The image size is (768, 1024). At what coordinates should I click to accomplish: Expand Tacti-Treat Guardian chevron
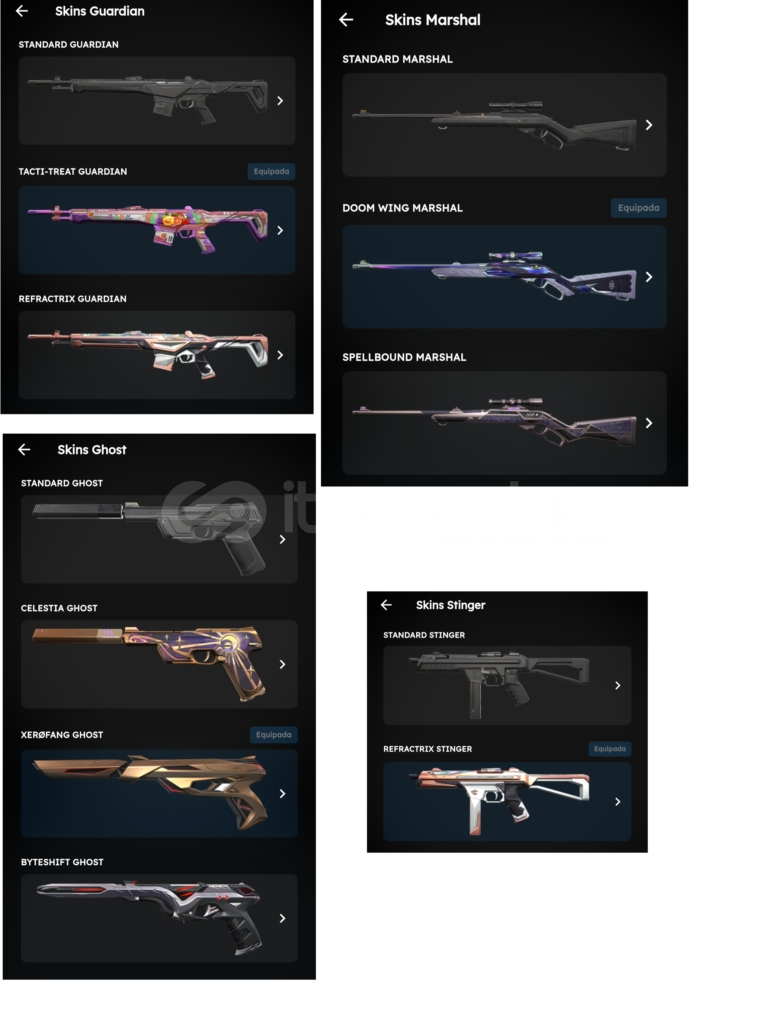(280, 230)
